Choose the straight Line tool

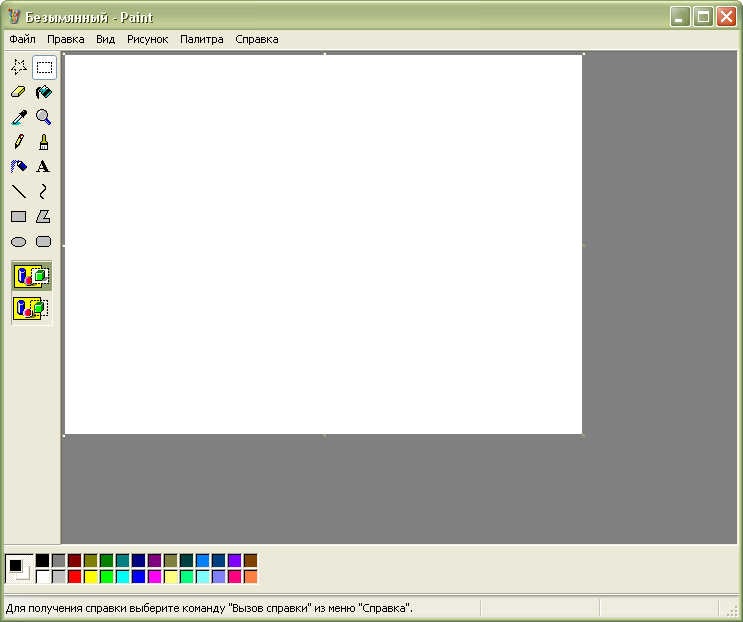(19, 191)
